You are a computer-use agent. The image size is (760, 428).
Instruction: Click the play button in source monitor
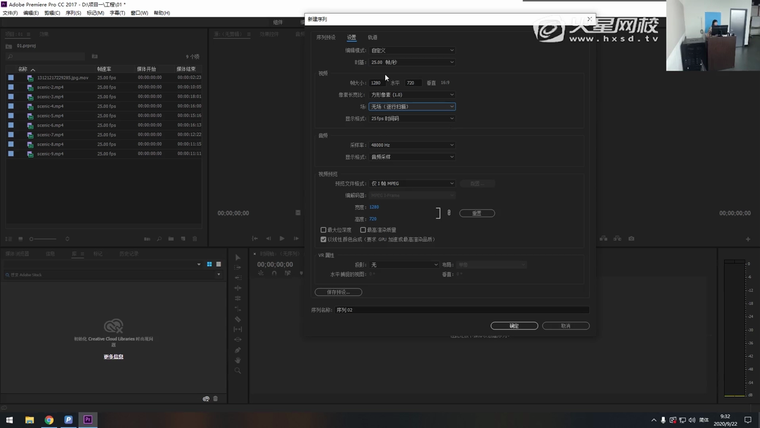point(282,238)
